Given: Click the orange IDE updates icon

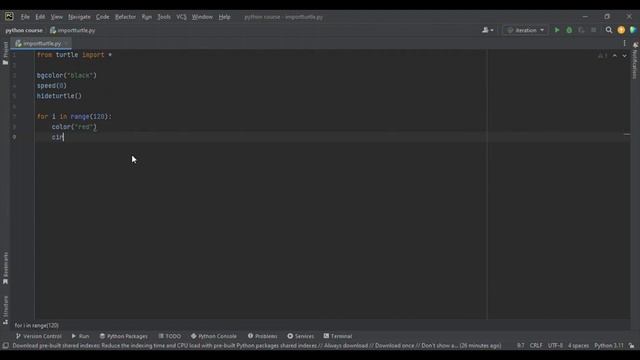Looking at the screenshot, I should [621, 30].
